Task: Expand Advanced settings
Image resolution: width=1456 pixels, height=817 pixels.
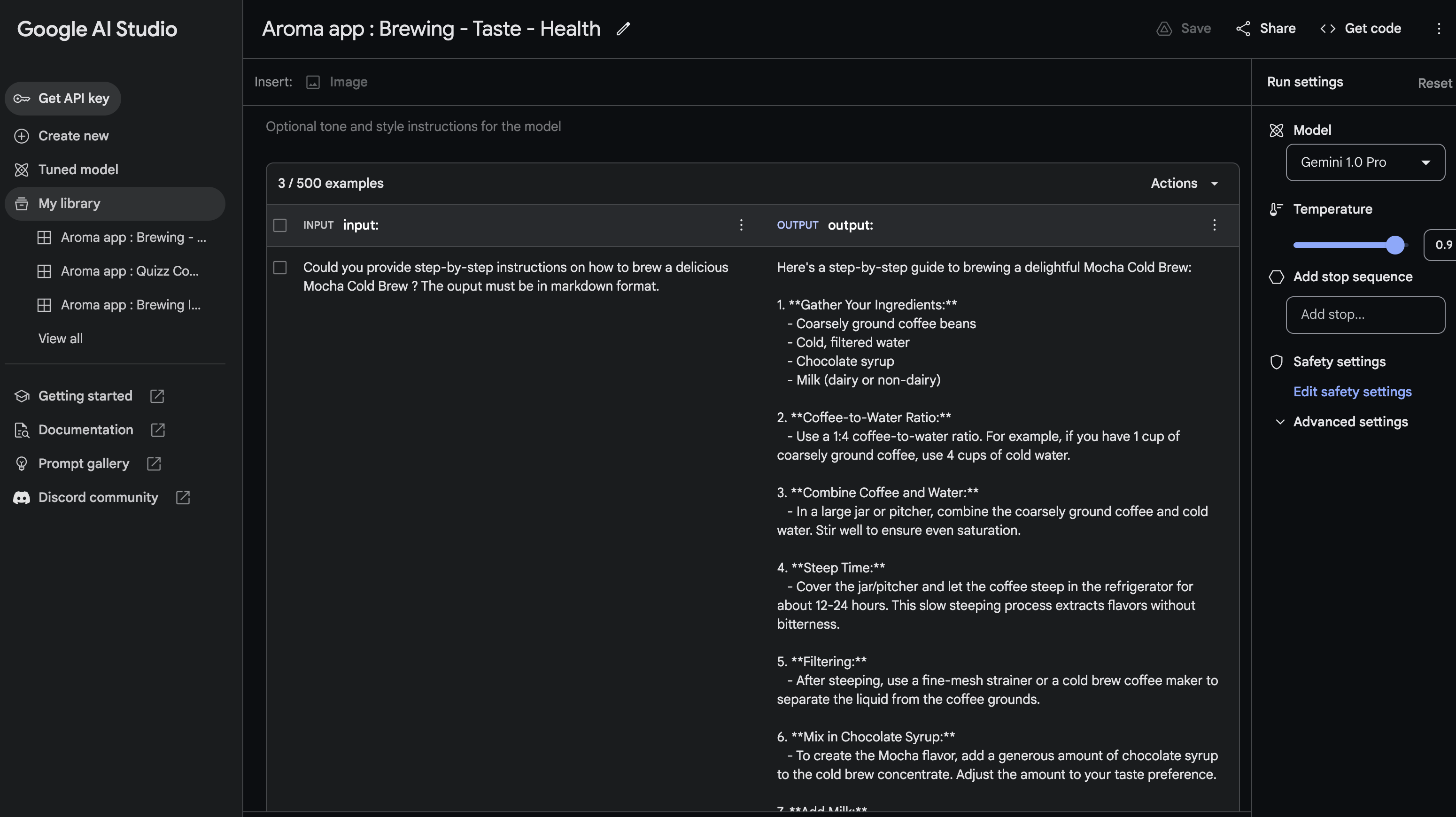Action: pos(1350,422)
